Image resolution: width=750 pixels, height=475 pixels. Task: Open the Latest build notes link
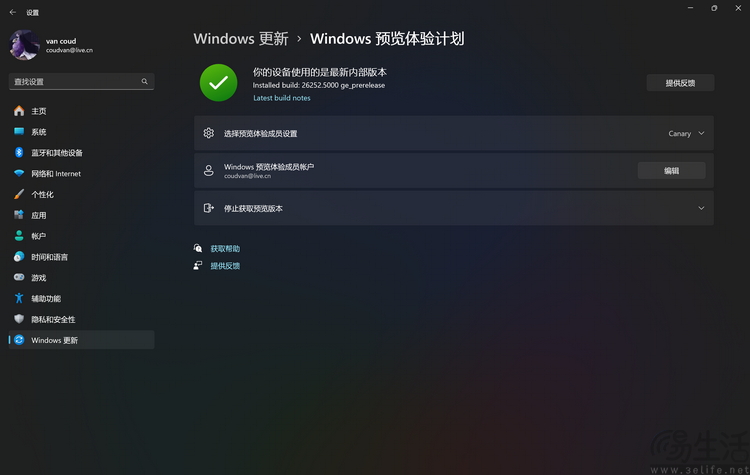click(x=282, y=98)
